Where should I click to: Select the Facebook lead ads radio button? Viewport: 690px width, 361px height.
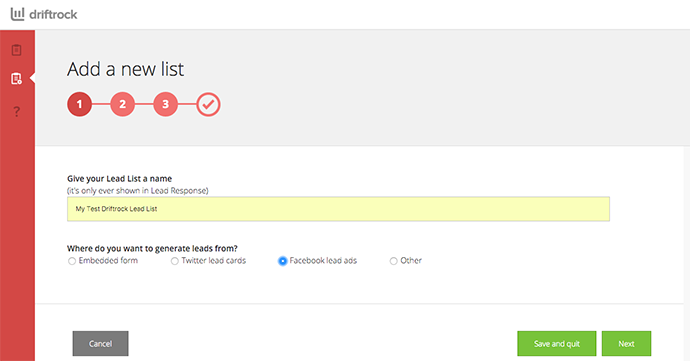click(x=283, y=261)
